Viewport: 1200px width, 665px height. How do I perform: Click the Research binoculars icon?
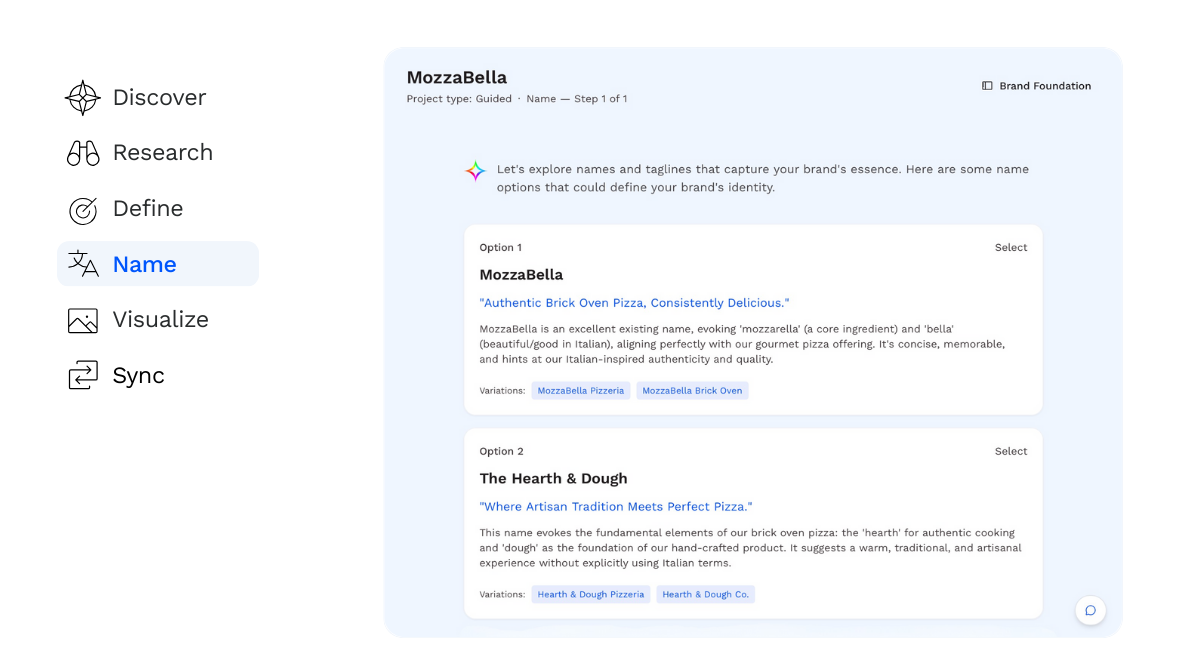click(83, 153)
